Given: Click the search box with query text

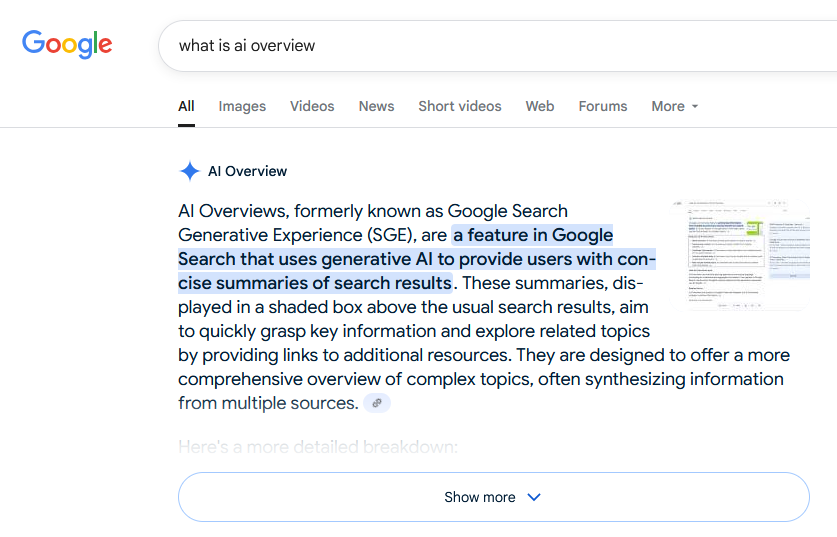Looking at the screenshot, I should click(x=498, y=46).
